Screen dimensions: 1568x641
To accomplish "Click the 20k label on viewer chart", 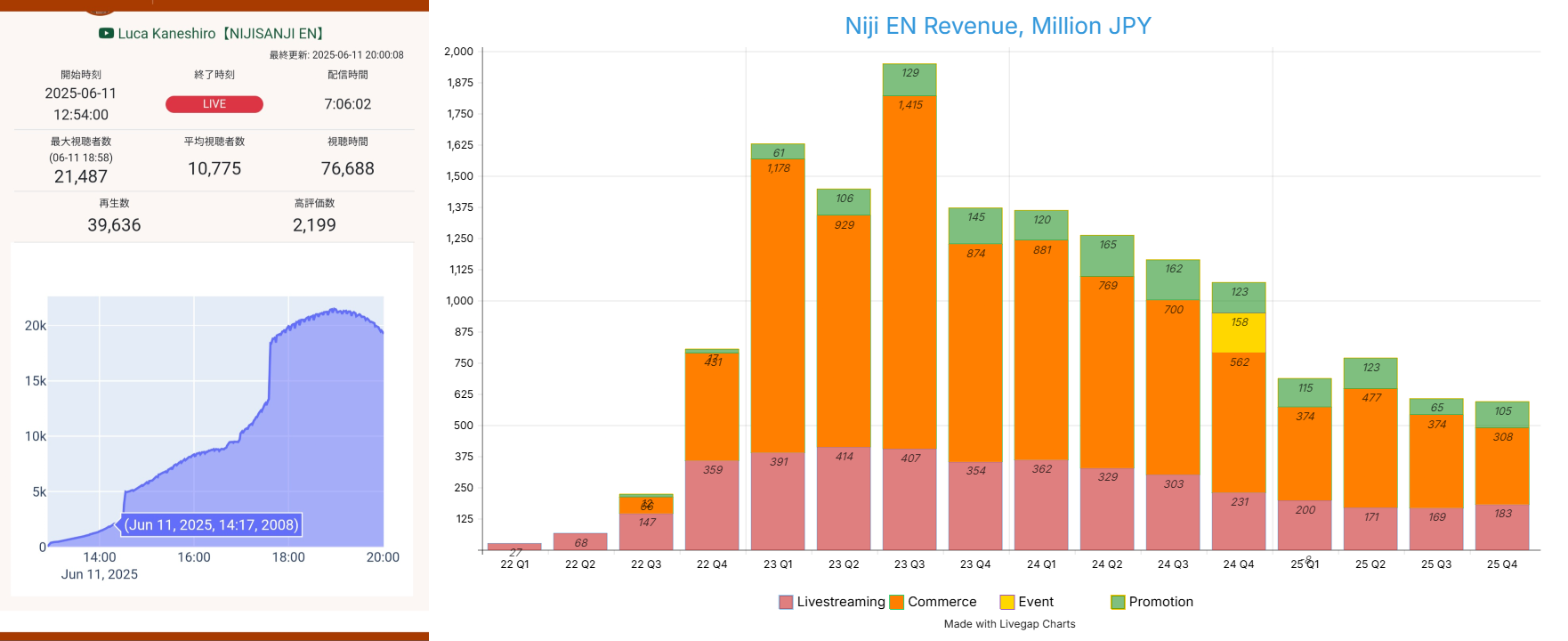I will [x=36, y=326].
